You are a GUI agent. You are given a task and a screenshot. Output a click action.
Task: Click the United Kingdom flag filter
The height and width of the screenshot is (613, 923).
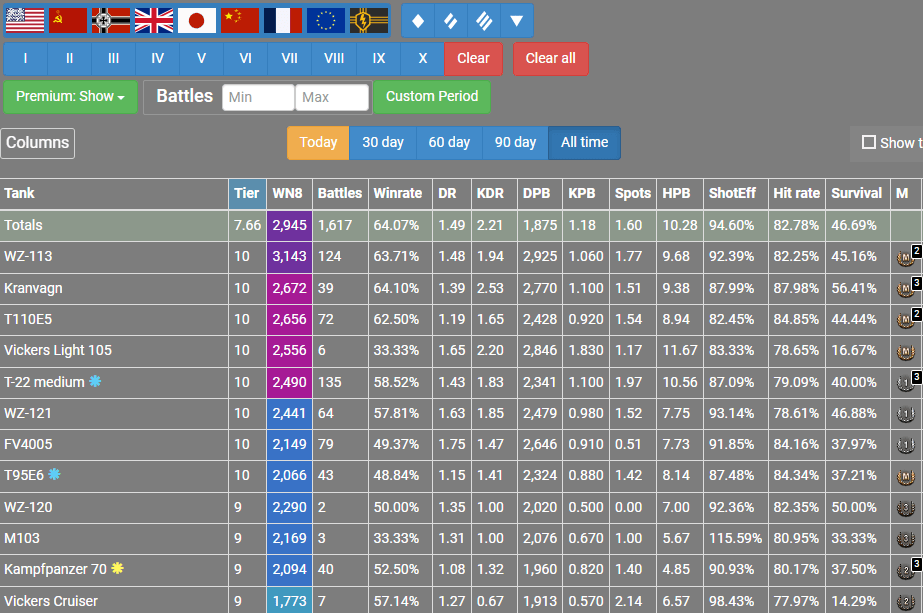[154, 20]
